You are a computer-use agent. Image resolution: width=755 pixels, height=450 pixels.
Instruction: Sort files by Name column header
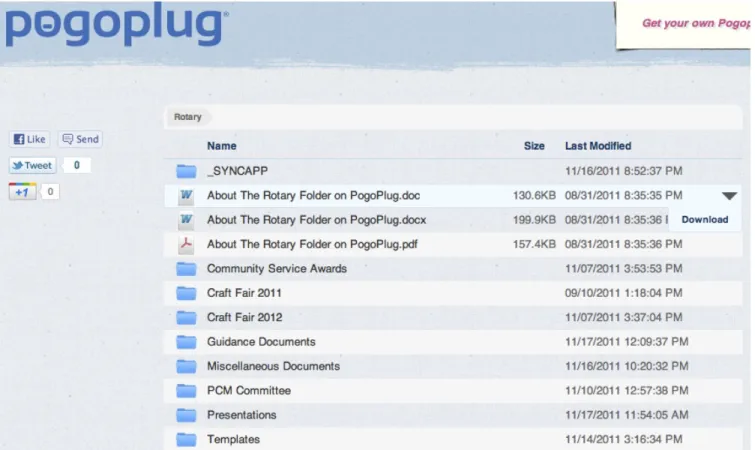pyautogui.click(x=221, y=146)
